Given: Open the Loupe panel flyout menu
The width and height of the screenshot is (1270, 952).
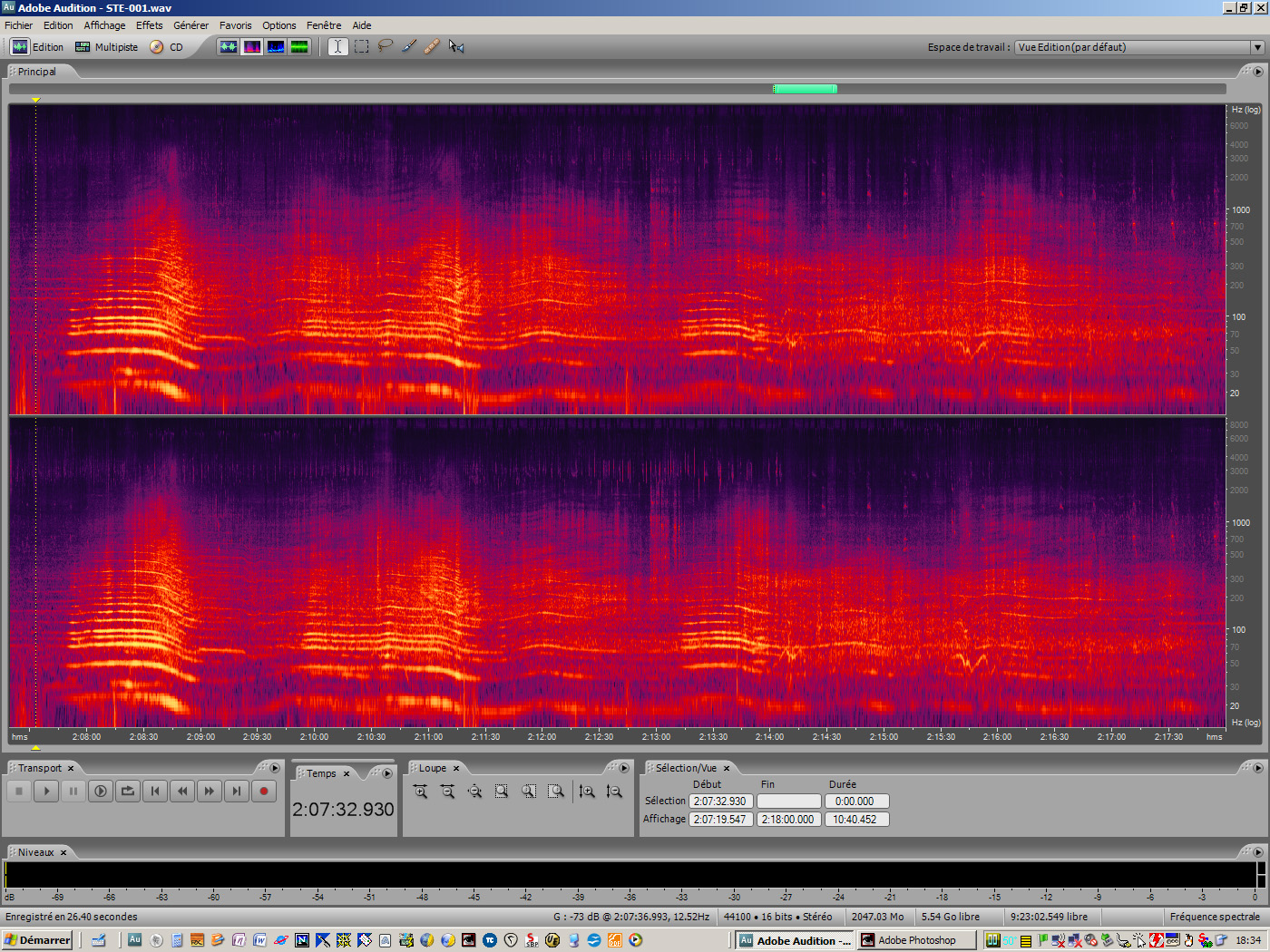Looking at the screenshot, I should (x=625, y=768).
